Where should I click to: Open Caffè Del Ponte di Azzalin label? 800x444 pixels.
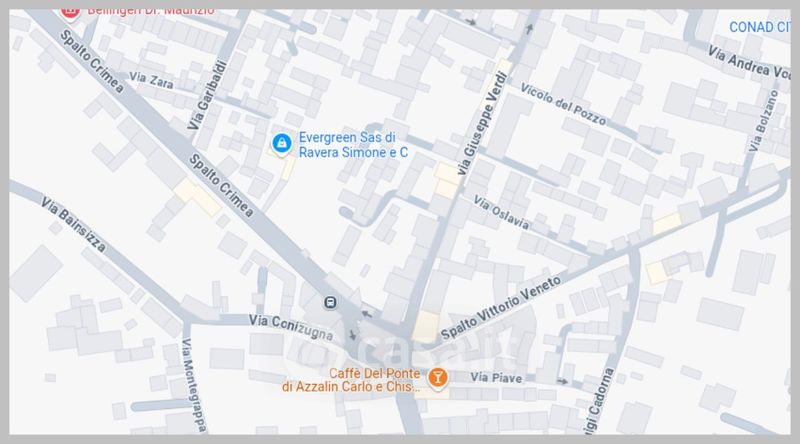click(x=352, y=380)
